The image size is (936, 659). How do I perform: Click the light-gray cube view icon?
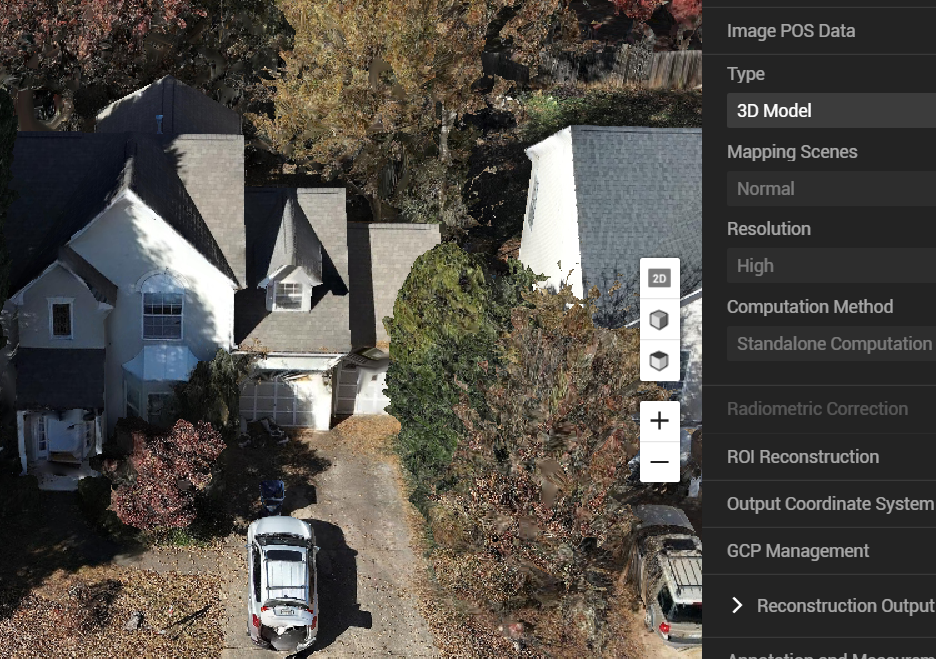pyautogui.click(x=660, y=320)
